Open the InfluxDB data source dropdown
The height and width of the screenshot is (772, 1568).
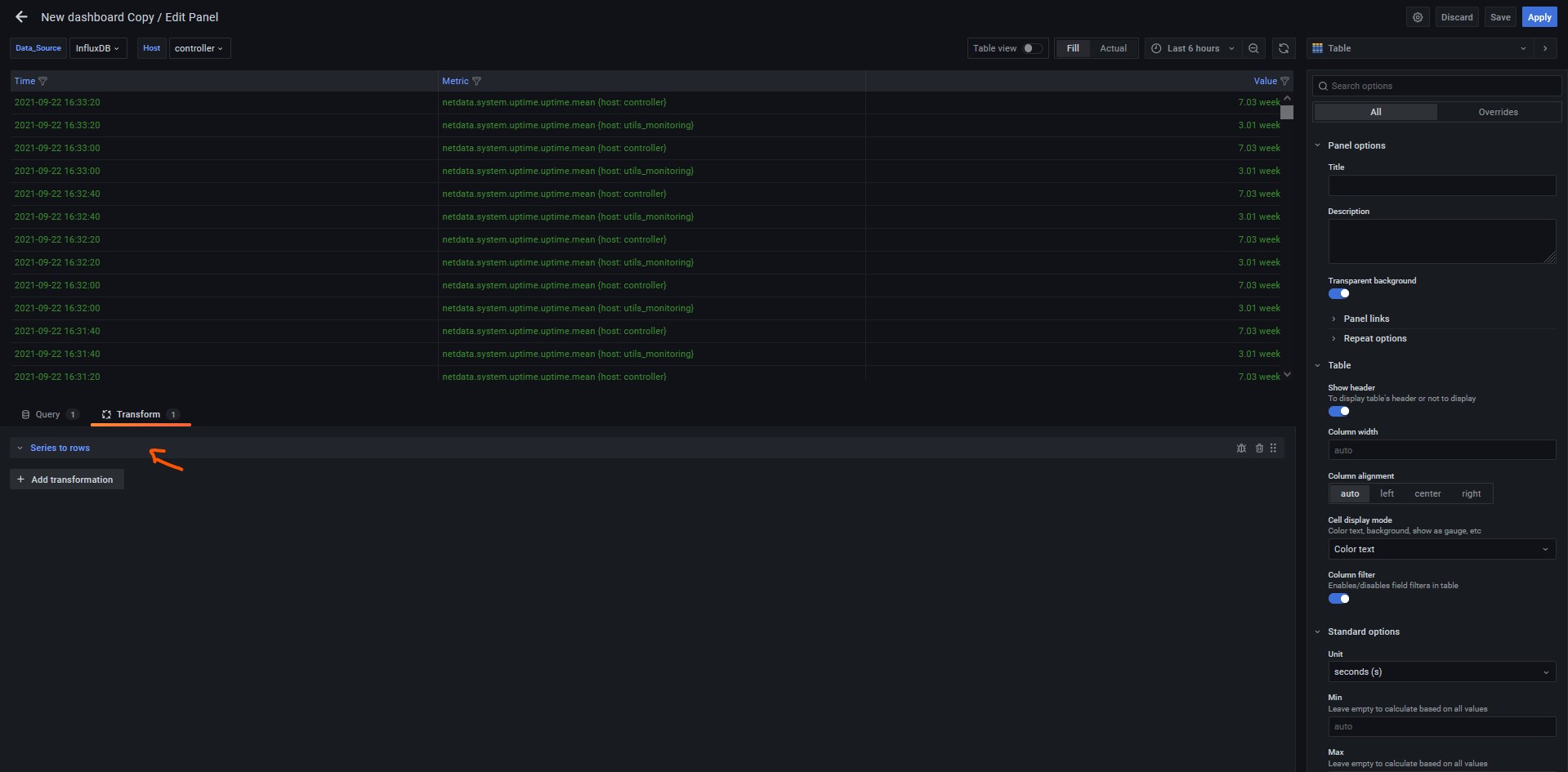point(97,48)
